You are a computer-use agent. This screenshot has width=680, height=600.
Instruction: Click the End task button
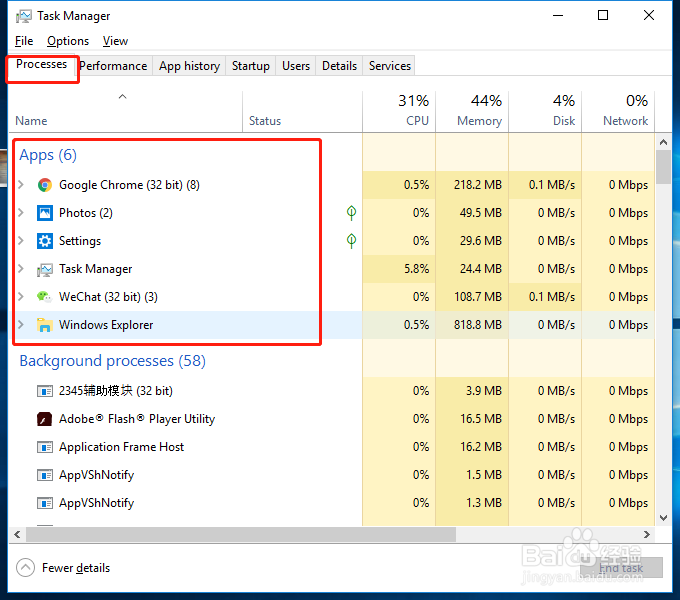(621, 567)
